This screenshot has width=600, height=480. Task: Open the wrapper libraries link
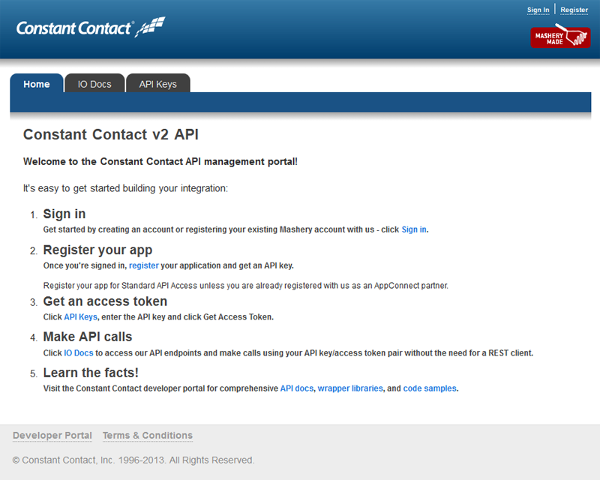[x=350, y=388]
